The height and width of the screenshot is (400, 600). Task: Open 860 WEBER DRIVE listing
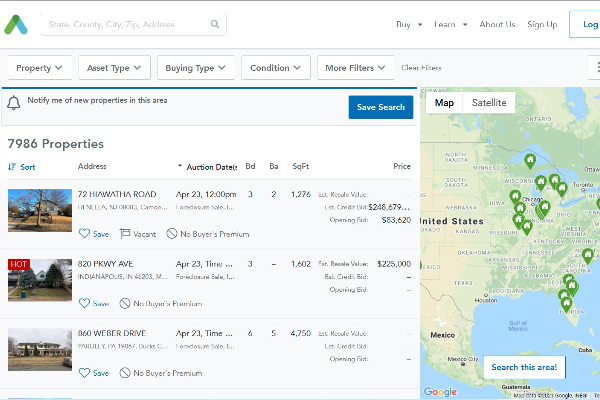click(112, 333)
